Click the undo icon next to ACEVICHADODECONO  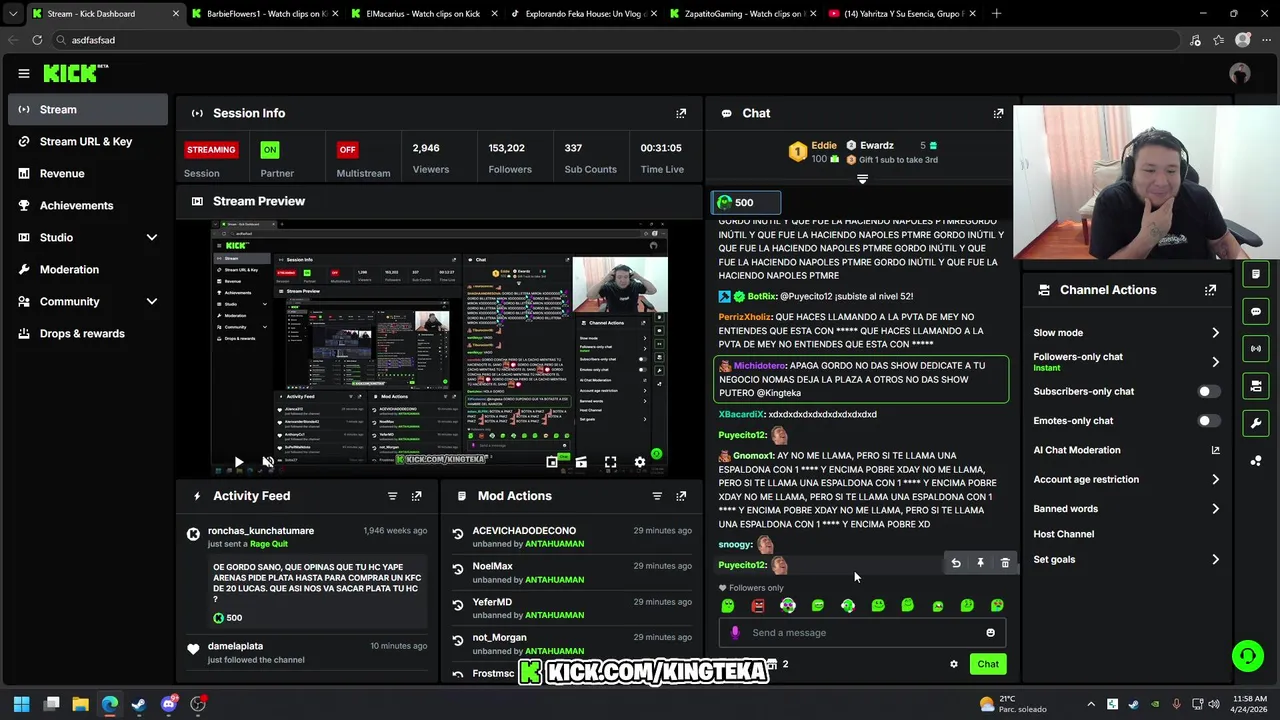(x=458, y=534)
